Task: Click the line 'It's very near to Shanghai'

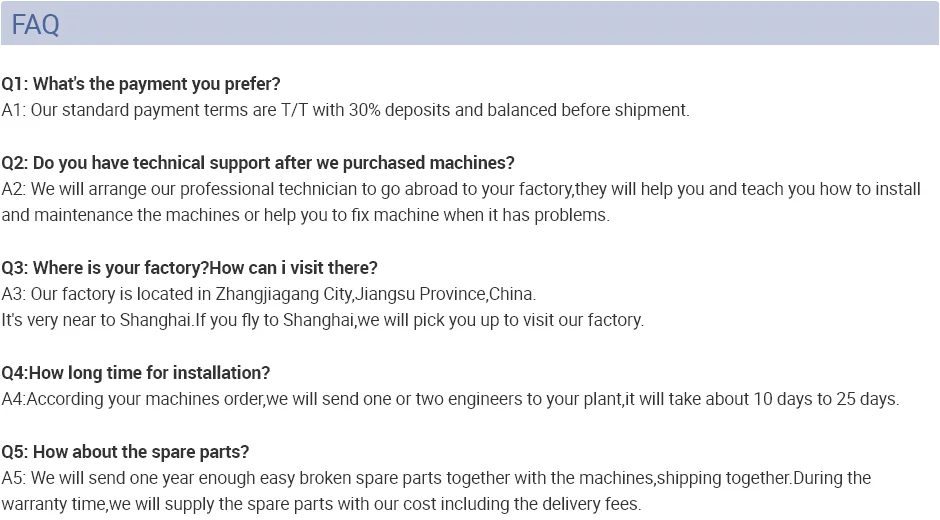Action: [x=322, y=320]
